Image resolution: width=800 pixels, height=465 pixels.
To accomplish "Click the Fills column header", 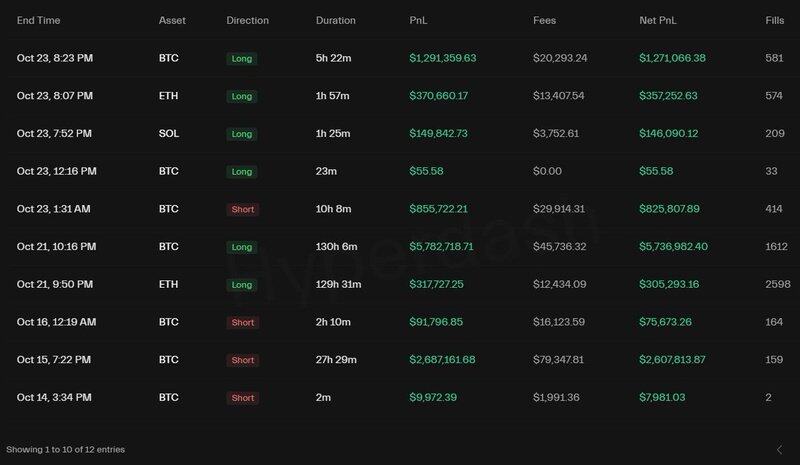I will pos(774,21).
